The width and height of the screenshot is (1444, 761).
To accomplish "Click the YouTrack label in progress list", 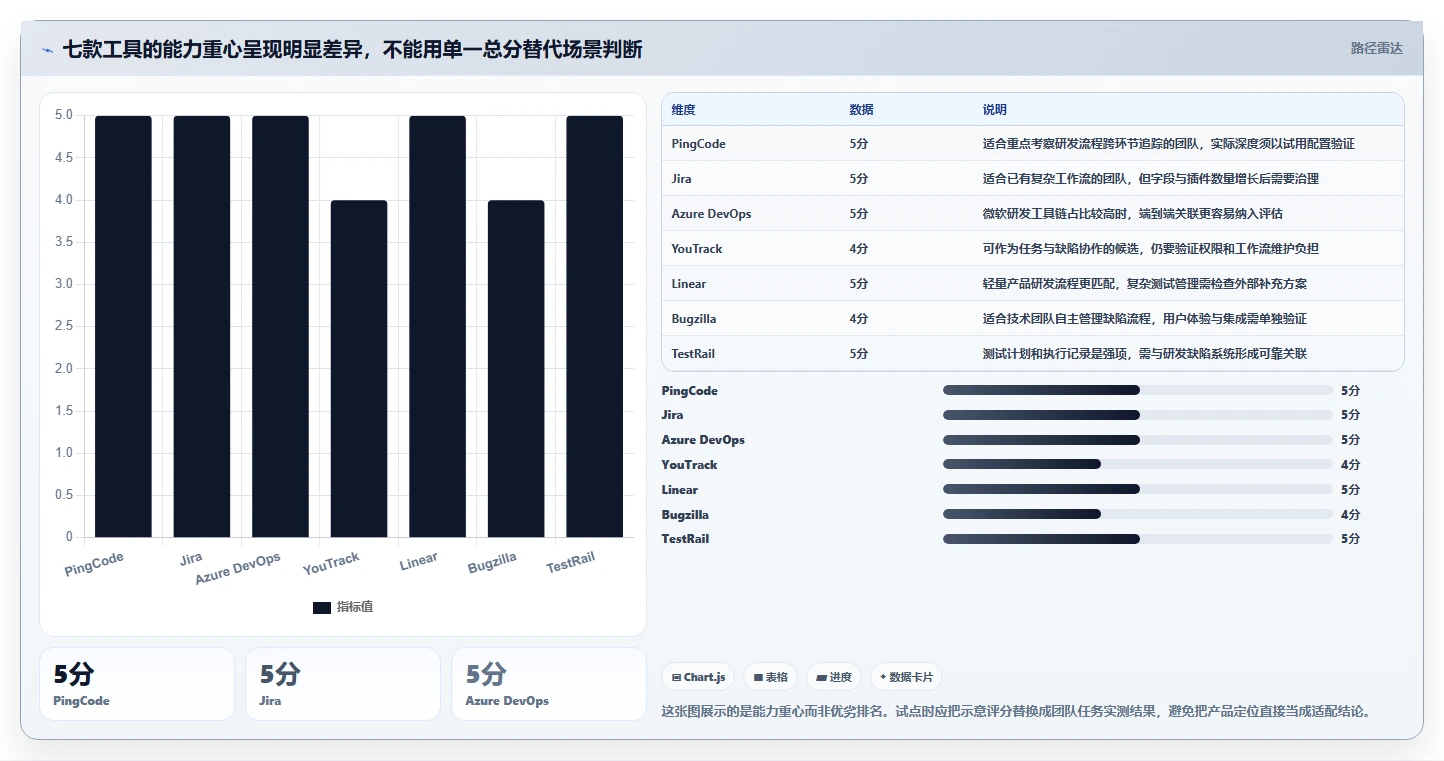I will (x=689, y=465).
